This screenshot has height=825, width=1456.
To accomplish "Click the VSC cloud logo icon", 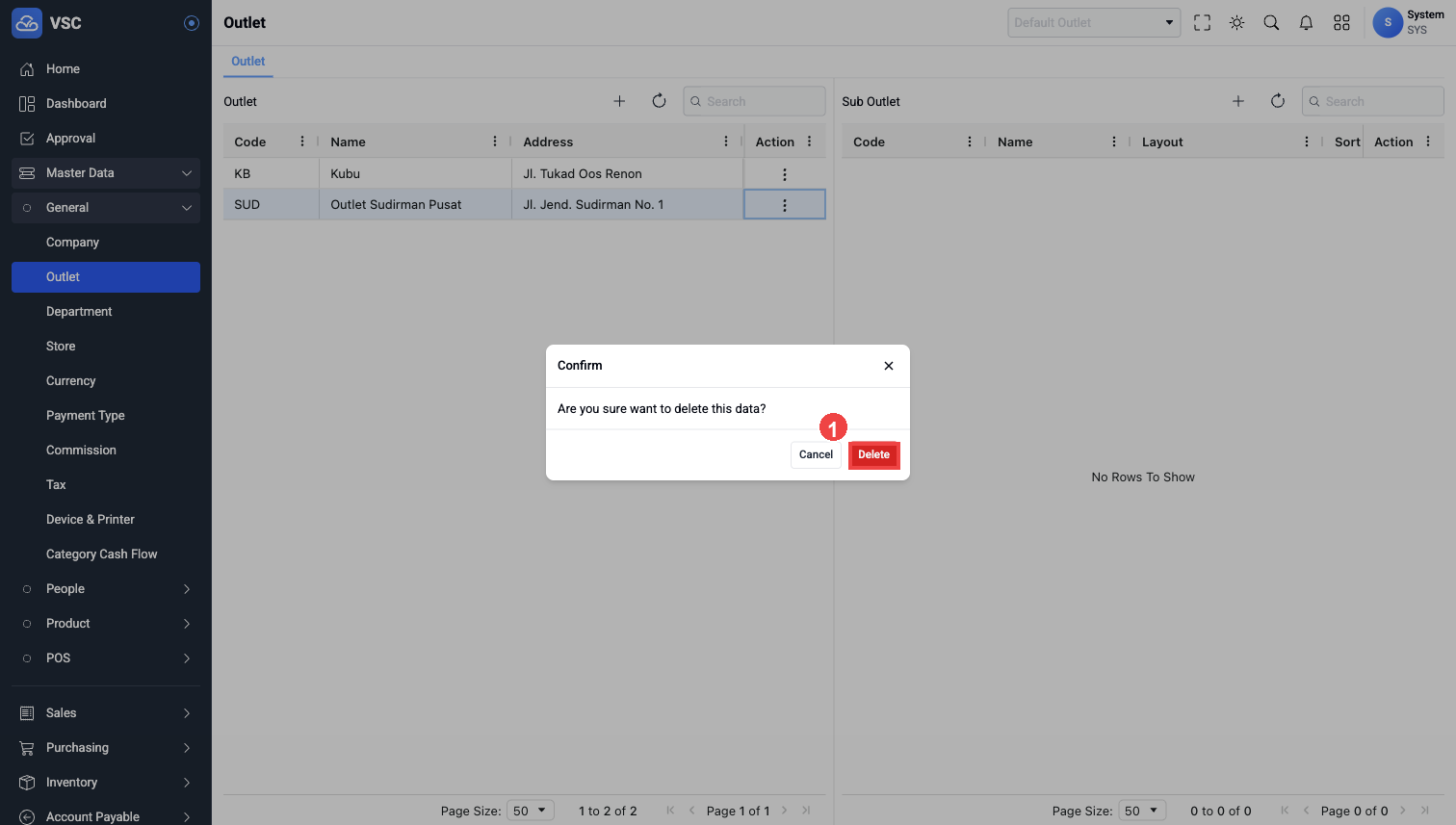I will pos(27,23).
